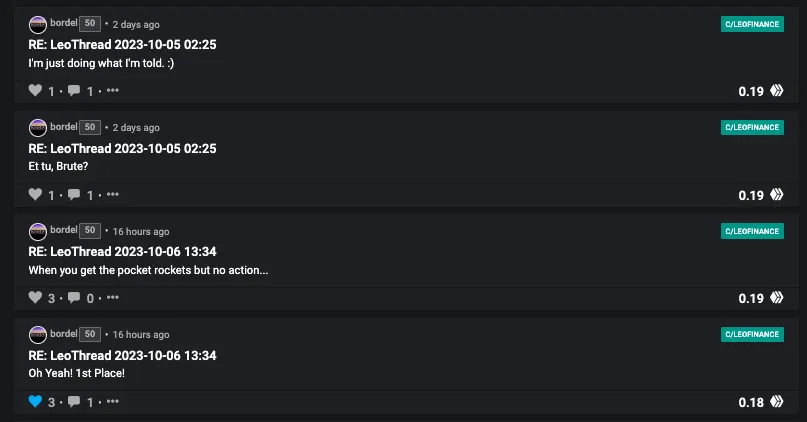Click comment icon on "I'm told" post
The width and height of the screenshot is (807, 422).
[74, 91]
